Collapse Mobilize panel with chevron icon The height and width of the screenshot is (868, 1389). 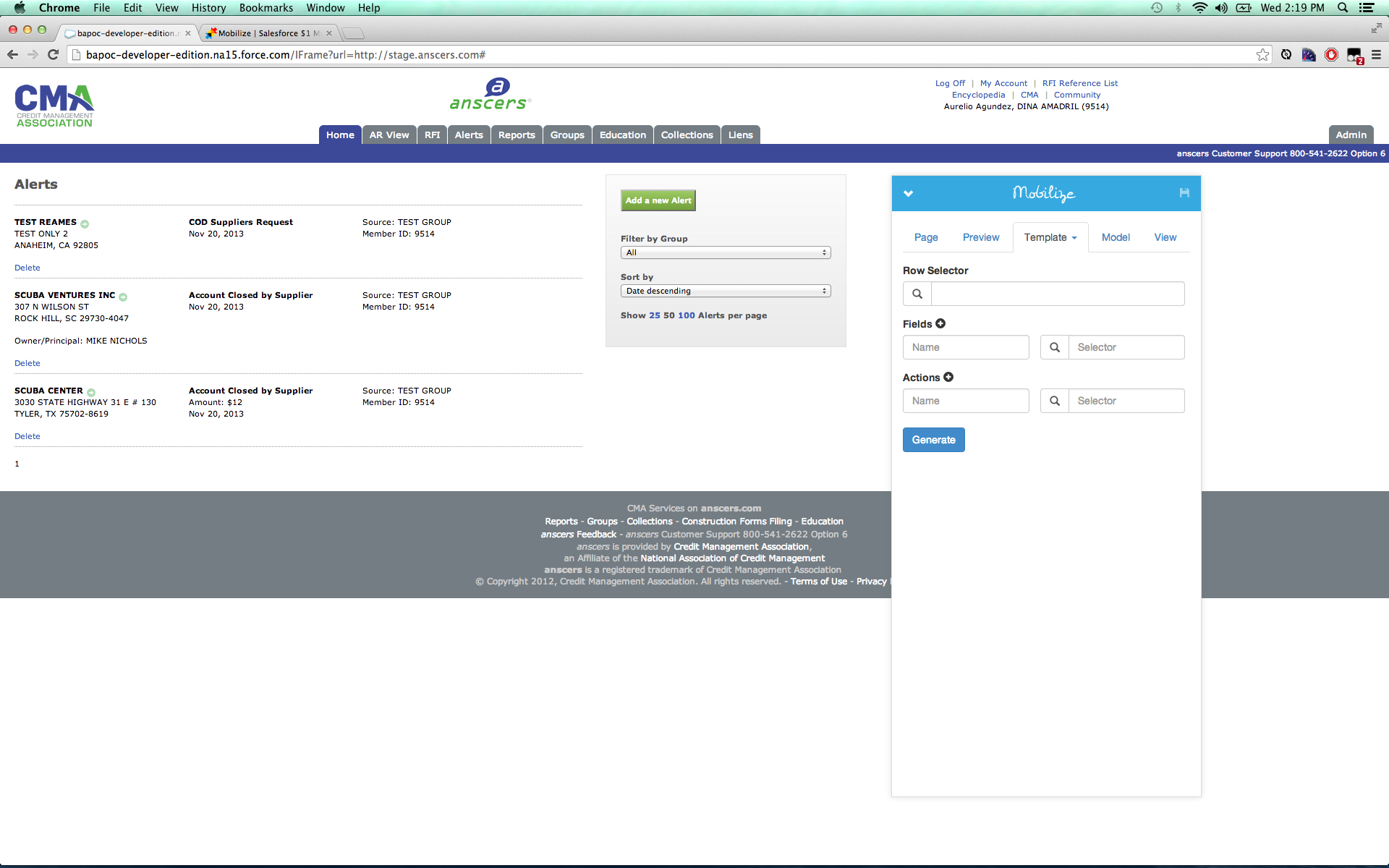[x=909, y=193]
